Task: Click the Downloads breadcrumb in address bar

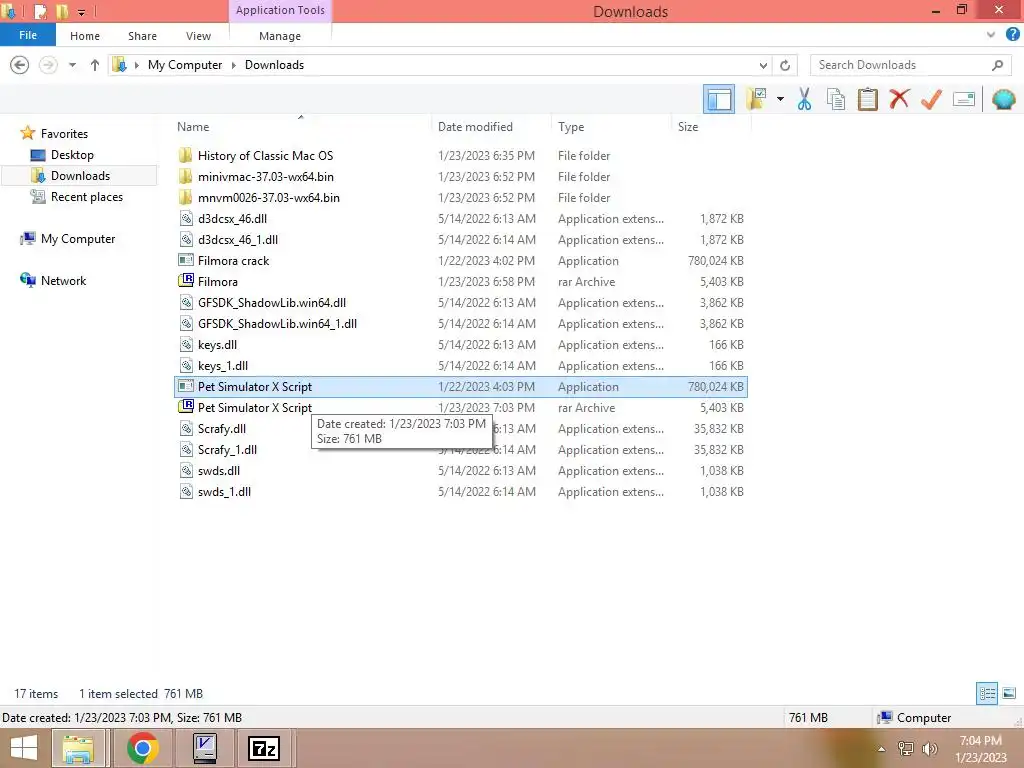Action: [x=274, y=65]
